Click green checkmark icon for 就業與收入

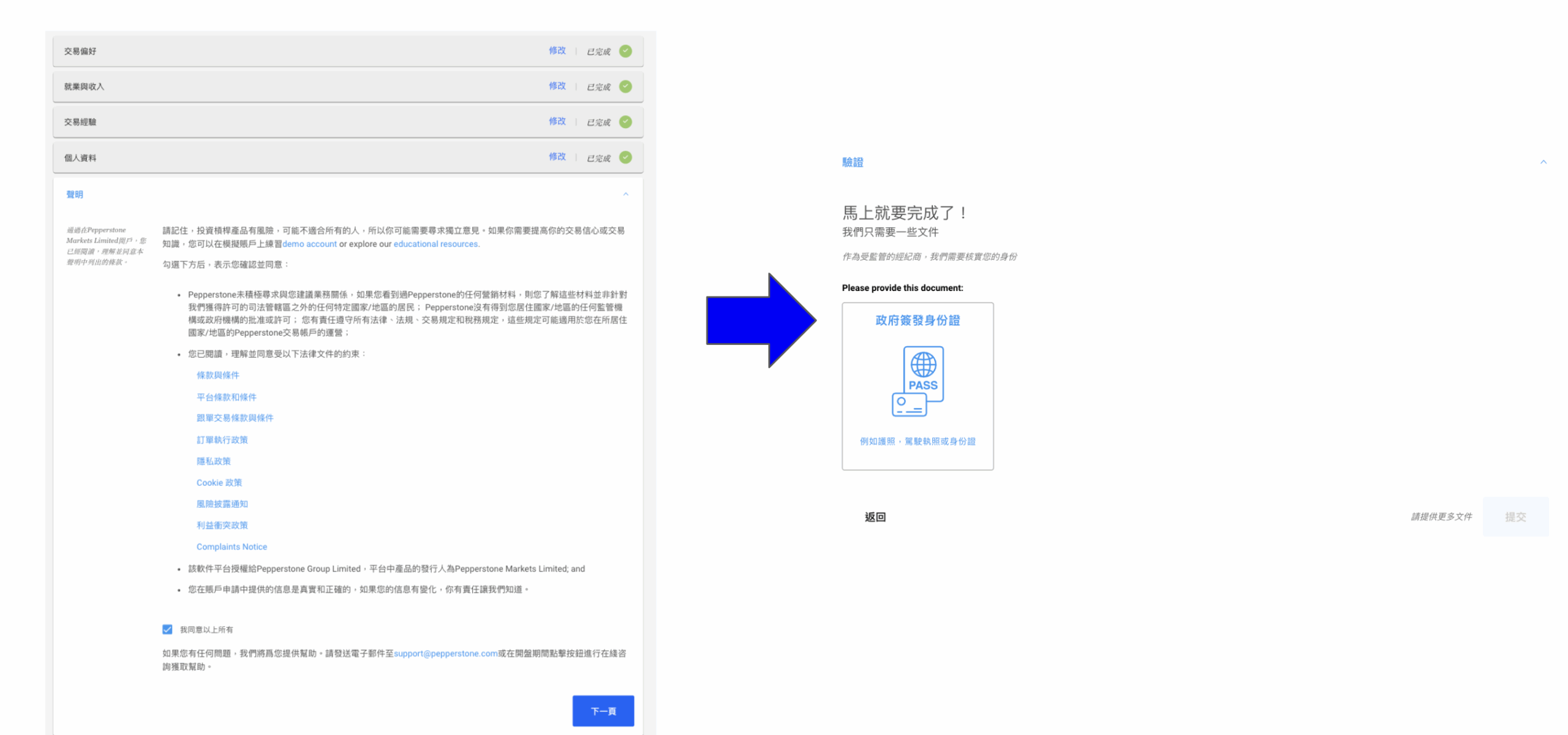(625, 86)
